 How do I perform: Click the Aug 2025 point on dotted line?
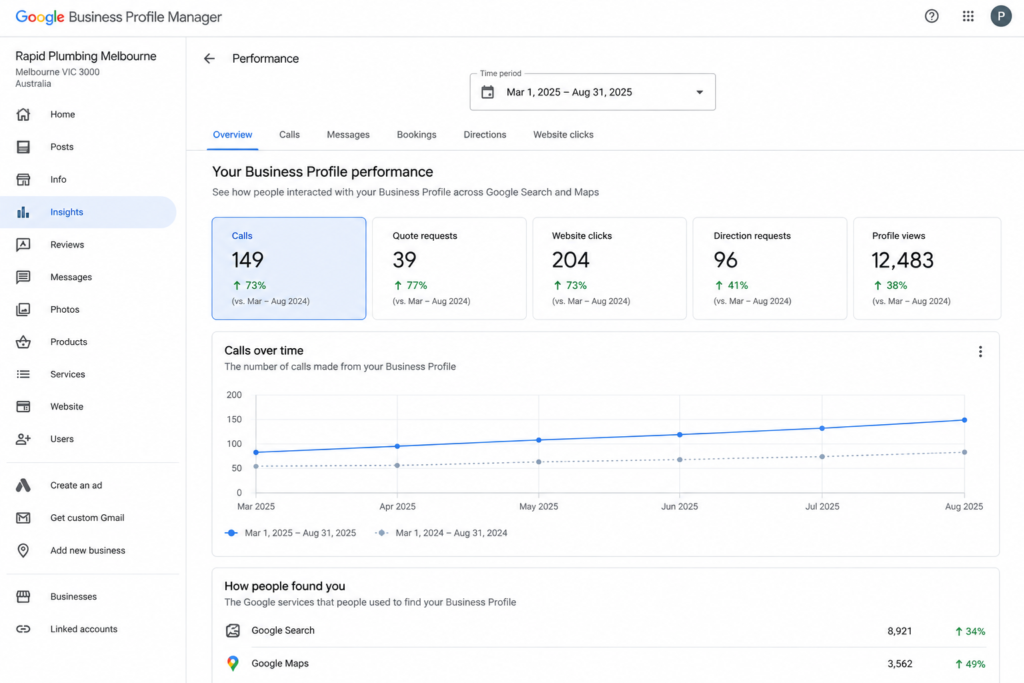[964, 452]
